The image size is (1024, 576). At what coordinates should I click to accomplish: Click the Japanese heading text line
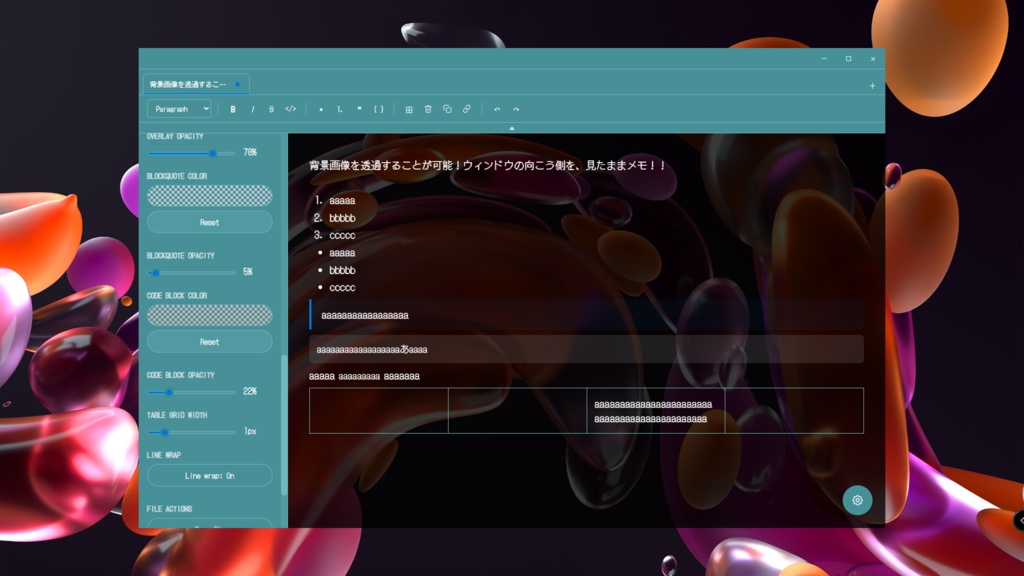pyautogui.click(x=487, y=165)
